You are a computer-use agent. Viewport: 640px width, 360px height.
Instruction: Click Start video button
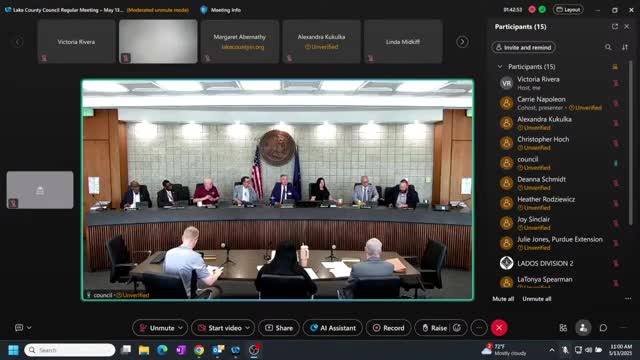[x=220, y=328]
